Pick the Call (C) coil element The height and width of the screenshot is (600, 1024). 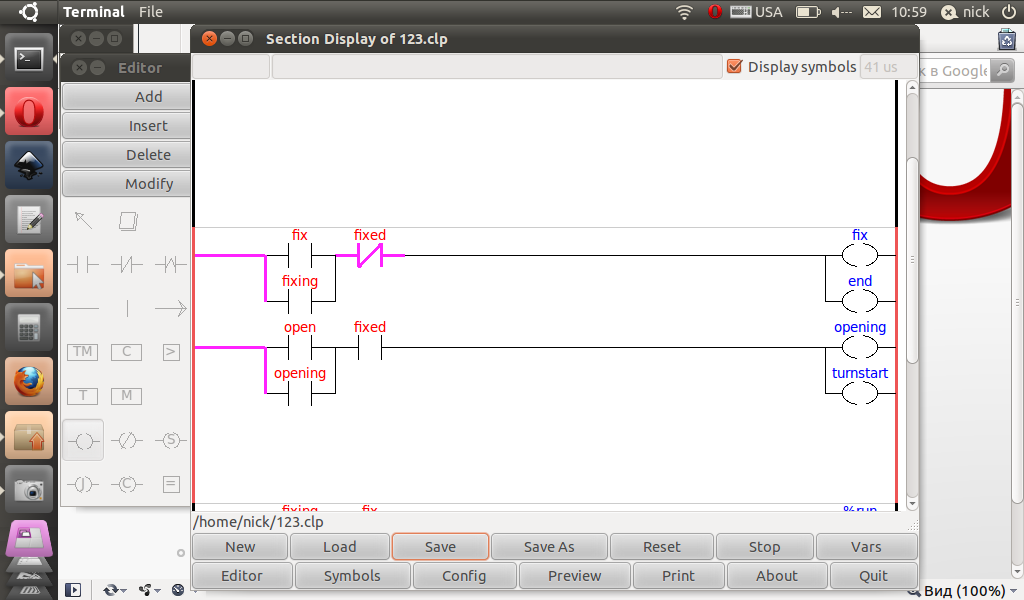[x=127, y=484]
